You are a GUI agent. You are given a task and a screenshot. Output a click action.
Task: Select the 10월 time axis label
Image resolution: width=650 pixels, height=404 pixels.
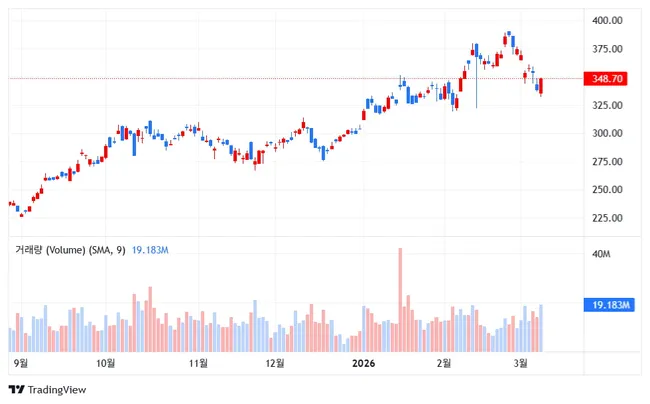point(106,363)
